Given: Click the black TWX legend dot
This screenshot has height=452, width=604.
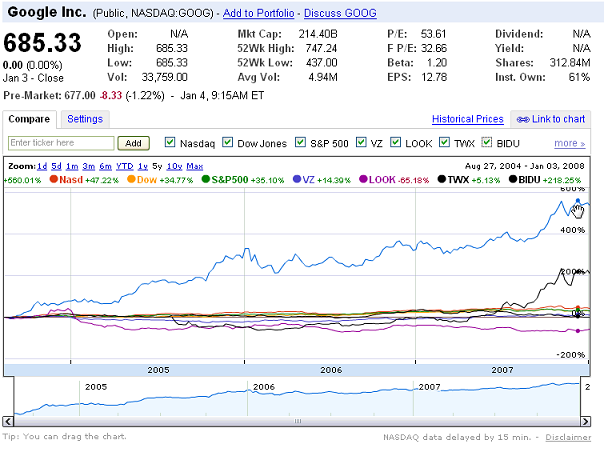Looking at the screenshot, I should point(442,179).
